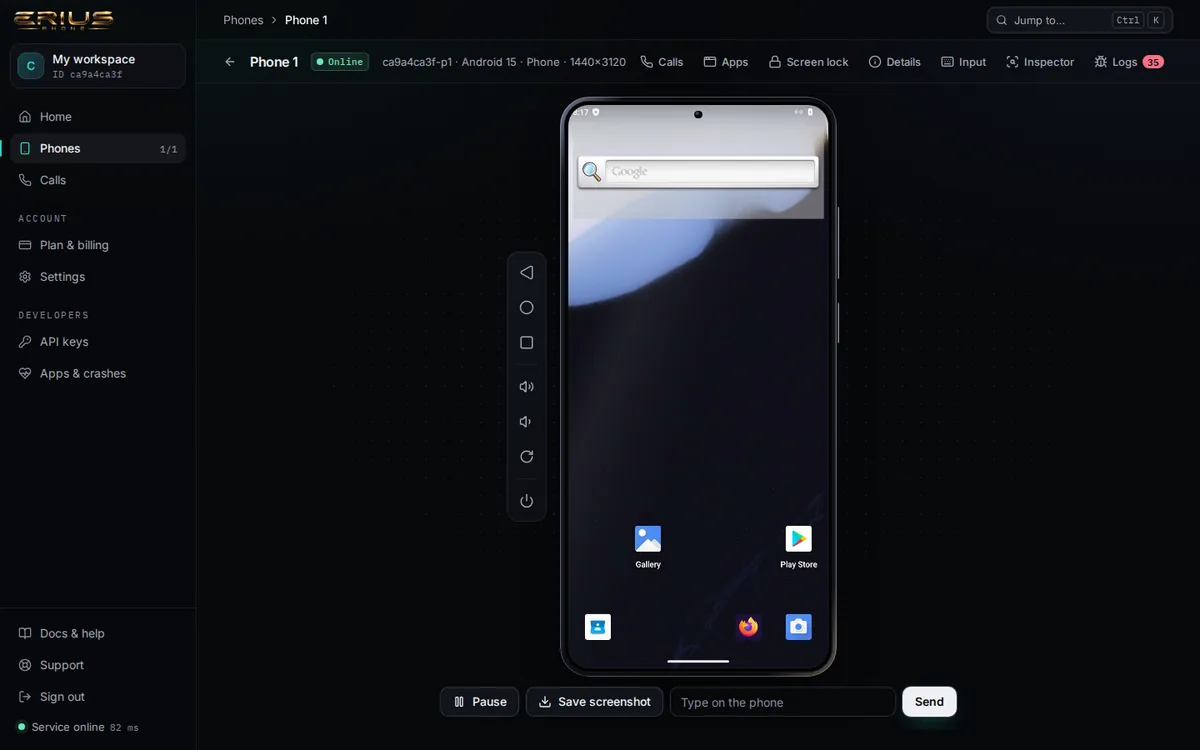The image size is (1200, 750).
Task: Open API keys page
Action: [x=98, y=342]
